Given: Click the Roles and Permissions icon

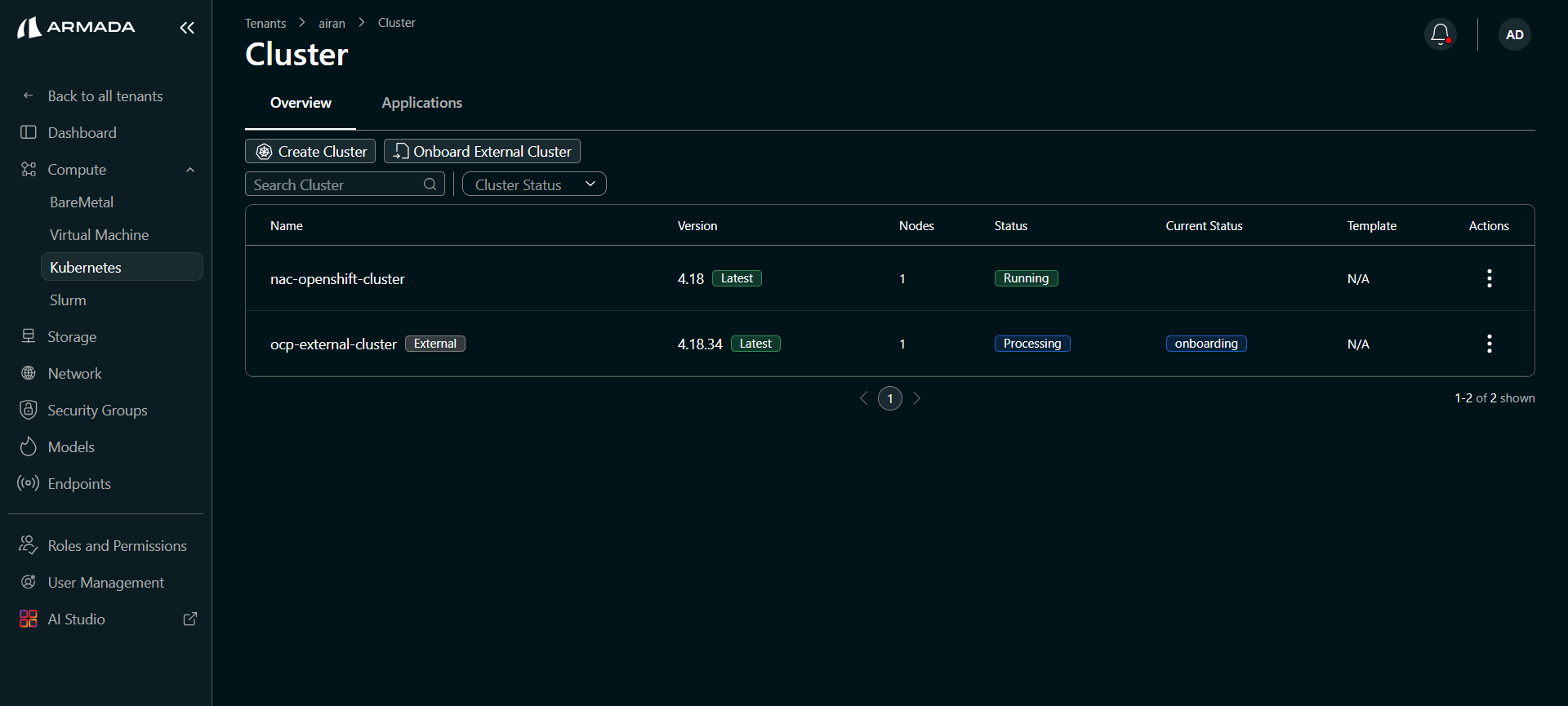Looking at the screenshot, I should click(29, 545).
